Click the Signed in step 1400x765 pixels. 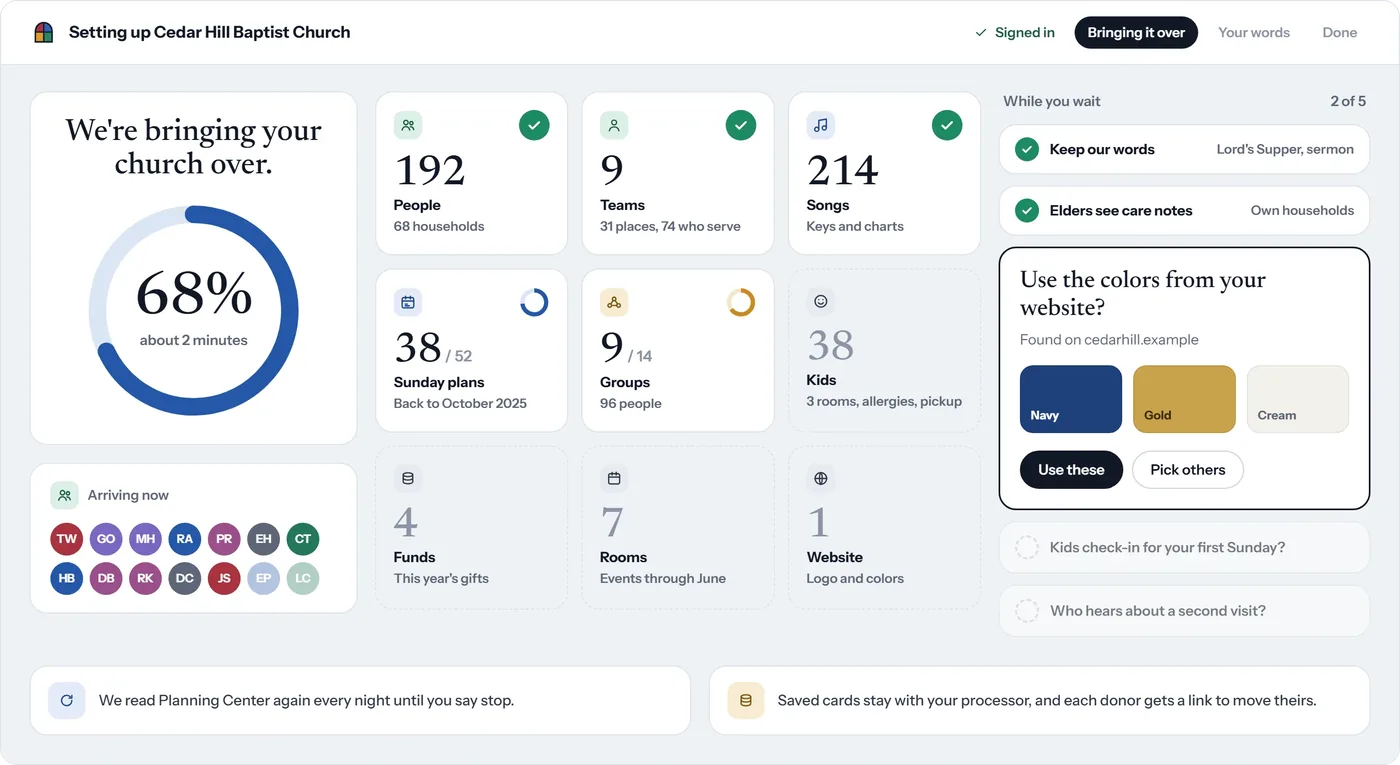[x=1015, y=32]
